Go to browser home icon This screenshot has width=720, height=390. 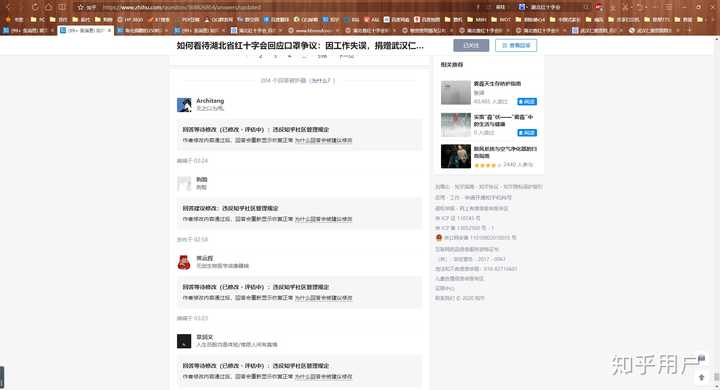[49, 7]
